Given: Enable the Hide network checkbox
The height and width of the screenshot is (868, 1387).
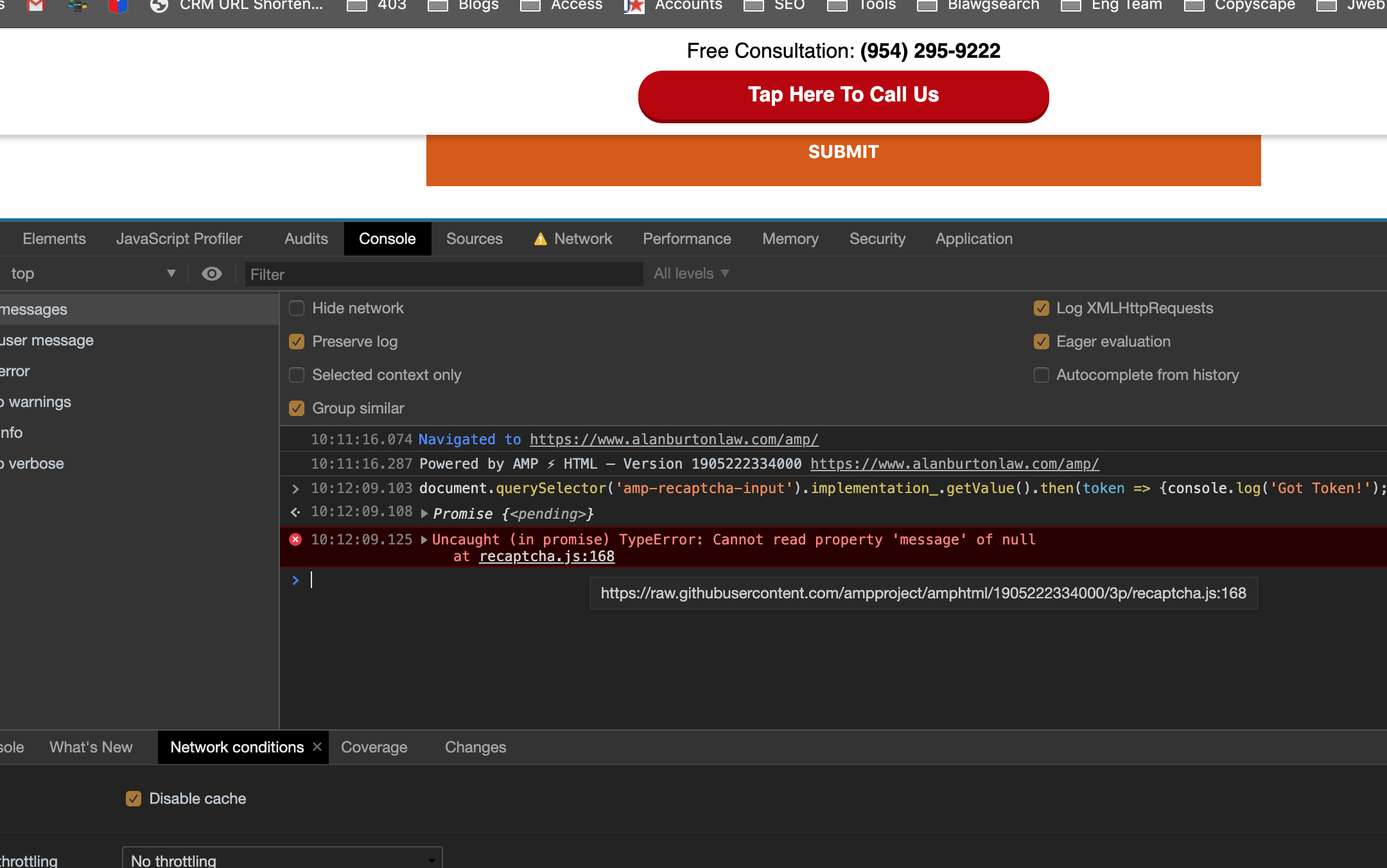Looking at the screenshot, I should (297, 308).
